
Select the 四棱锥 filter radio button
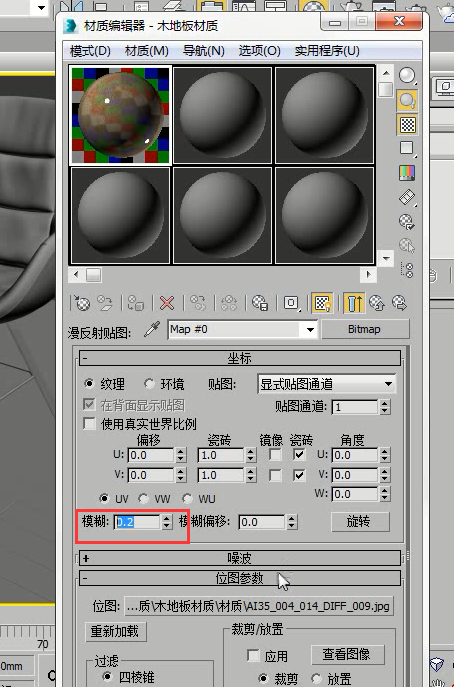tap(107, 677)
